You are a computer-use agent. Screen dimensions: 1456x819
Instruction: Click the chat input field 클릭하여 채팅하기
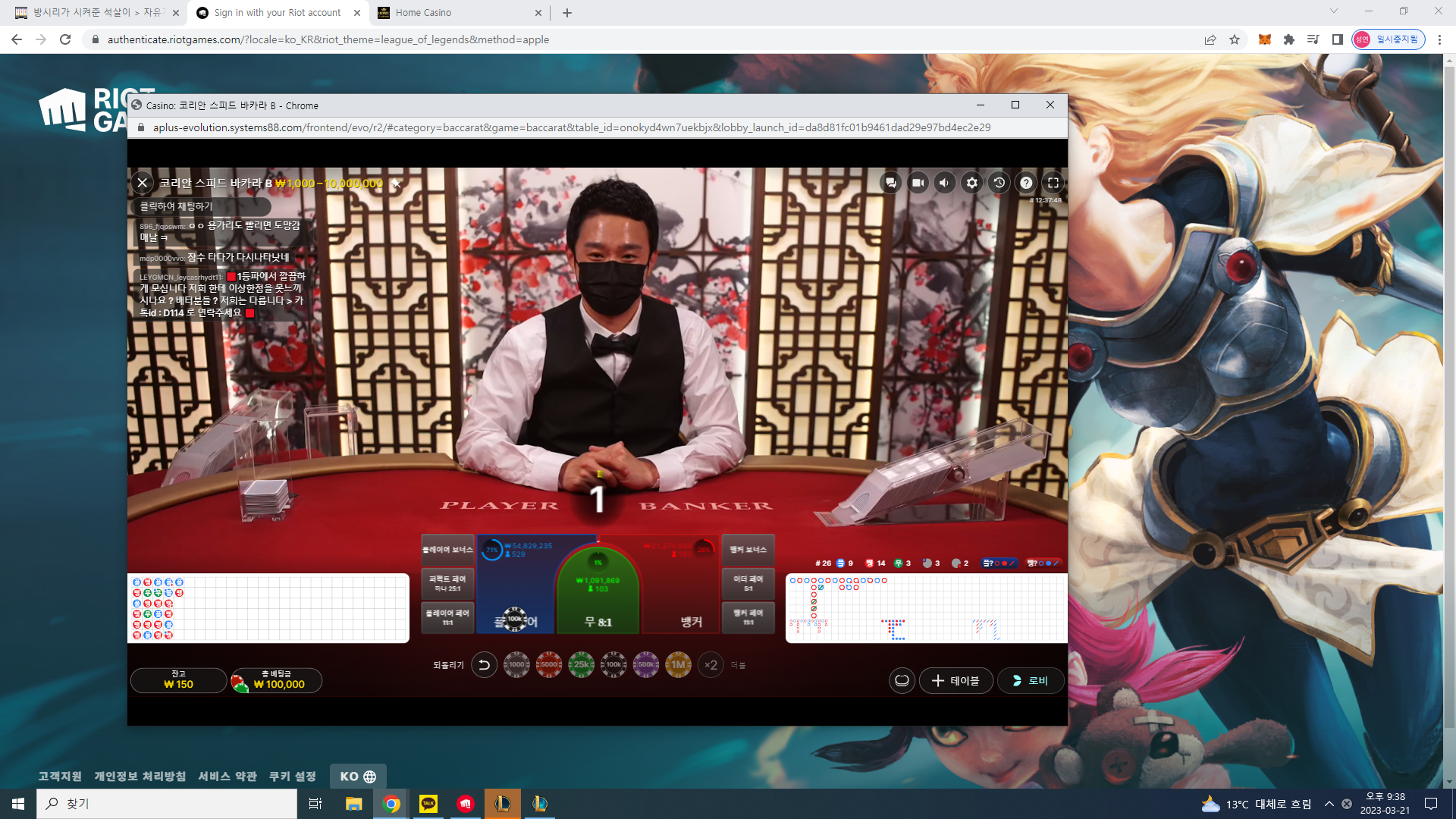202,206
